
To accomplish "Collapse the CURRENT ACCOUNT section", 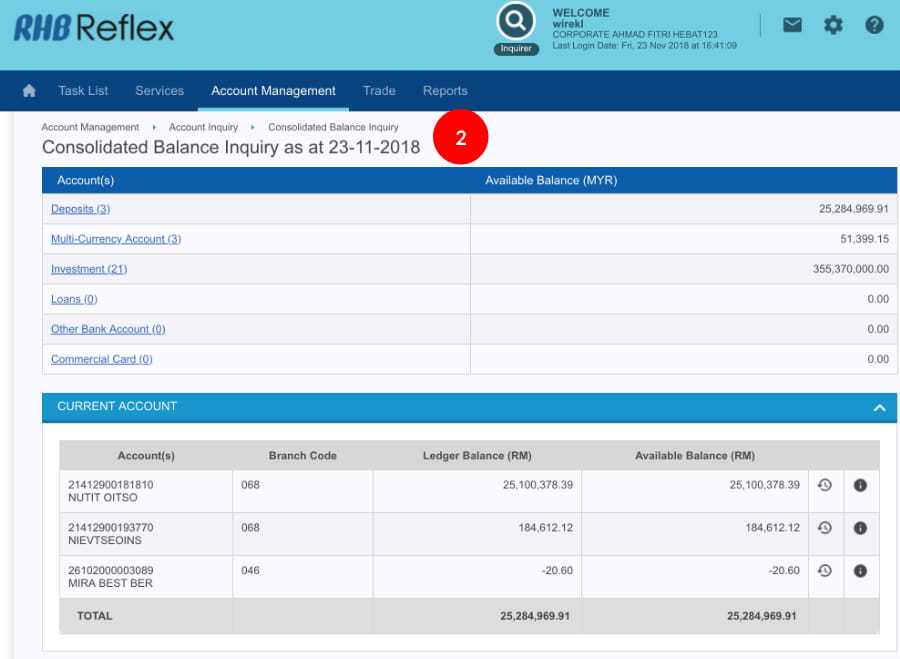I will point(879,407).
